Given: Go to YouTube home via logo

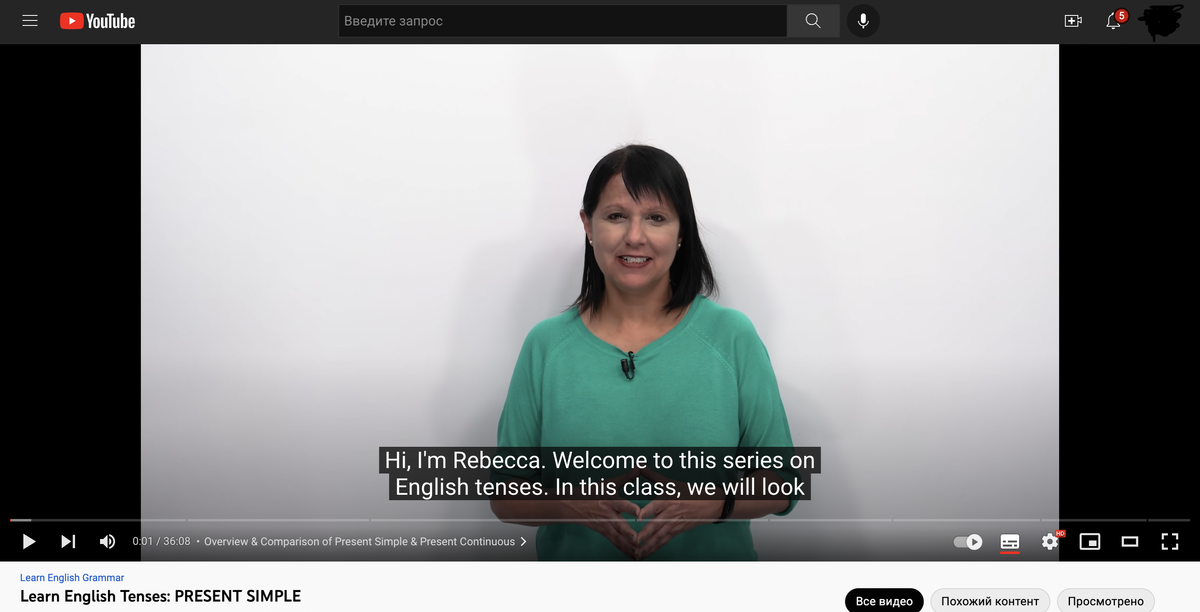Looking at the screenshot, I should pos(97,21).
